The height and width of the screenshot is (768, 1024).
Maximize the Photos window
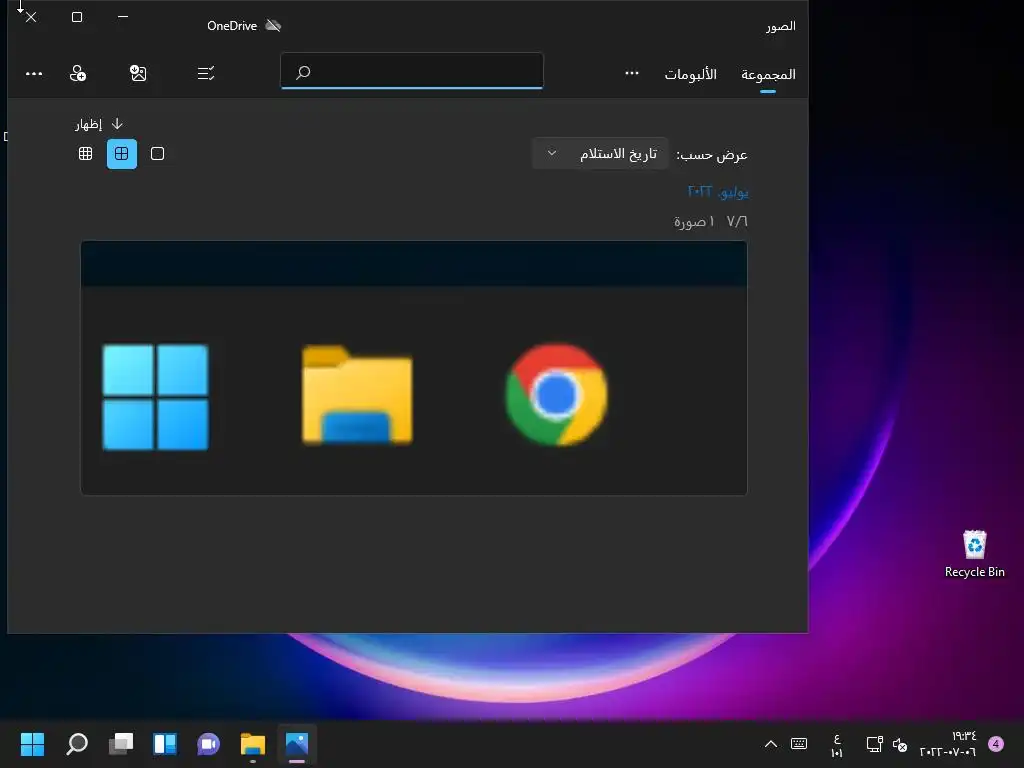(77, 16)
